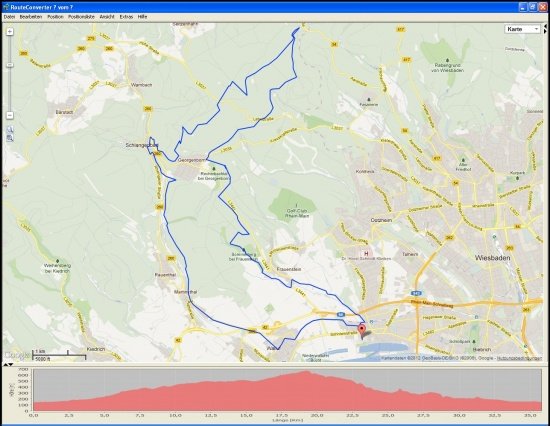
Task: Open the Extras menu
Action: (x=126, y=16)
